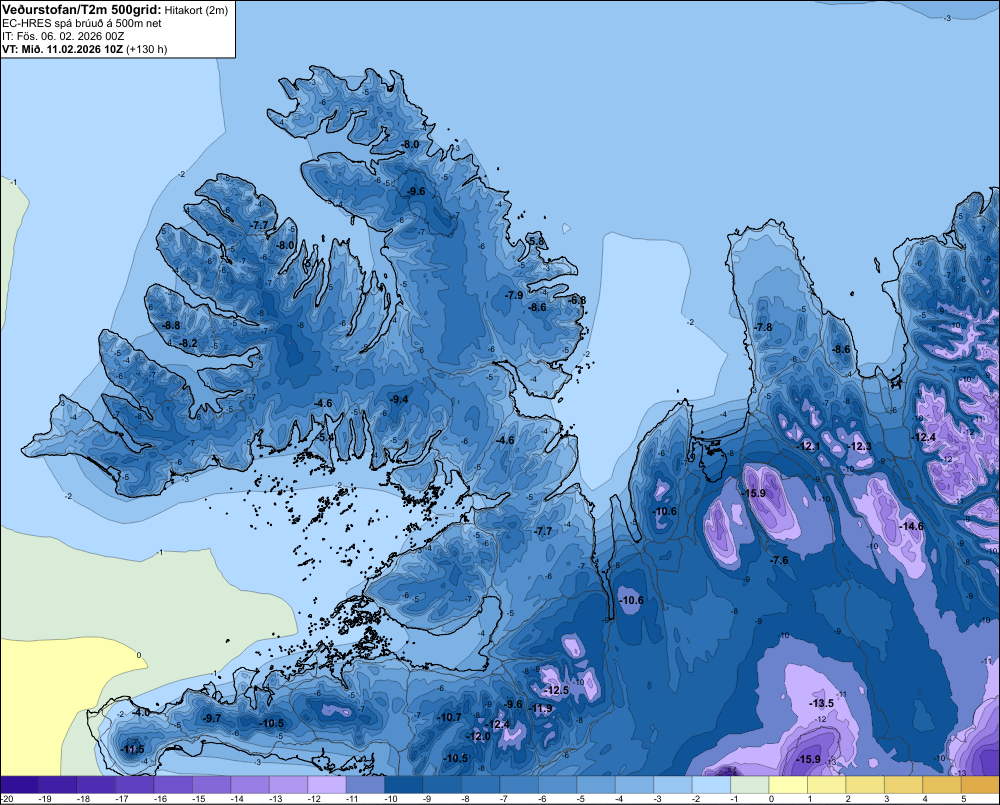Click the -11.9 temperature label

[x=540, y=708]
